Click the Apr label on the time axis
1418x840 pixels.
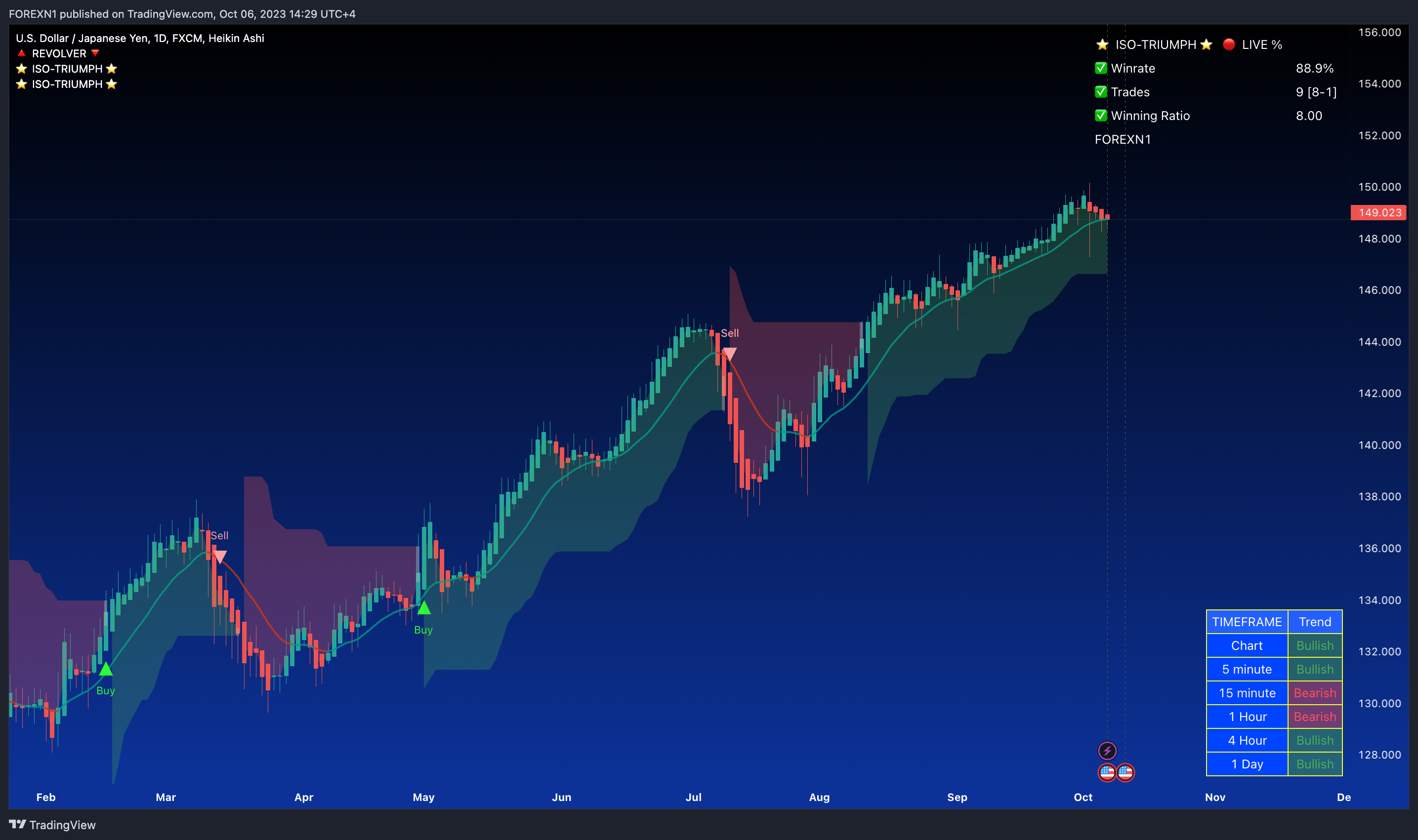pos(304,797)
